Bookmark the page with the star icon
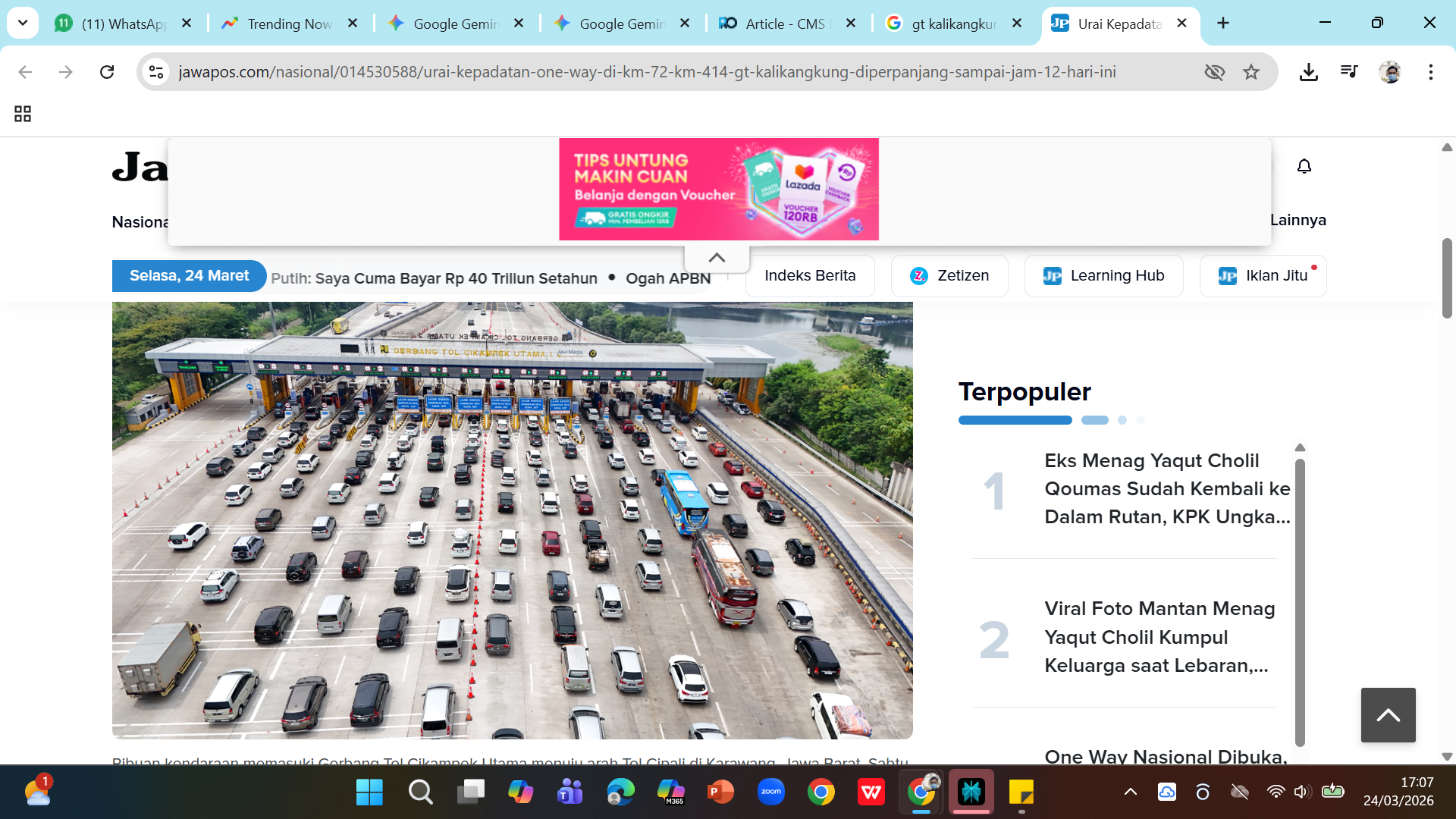Viewport: 1456px width, 819px height. tap(1251, 72)
